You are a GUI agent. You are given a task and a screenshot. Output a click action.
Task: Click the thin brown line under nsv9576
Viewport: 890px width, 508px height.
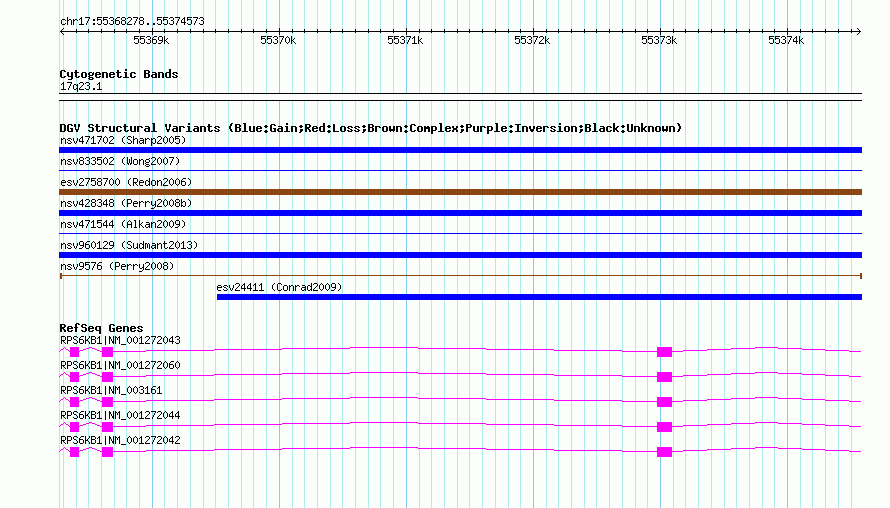pyautogui.click(x=460, y=276)
